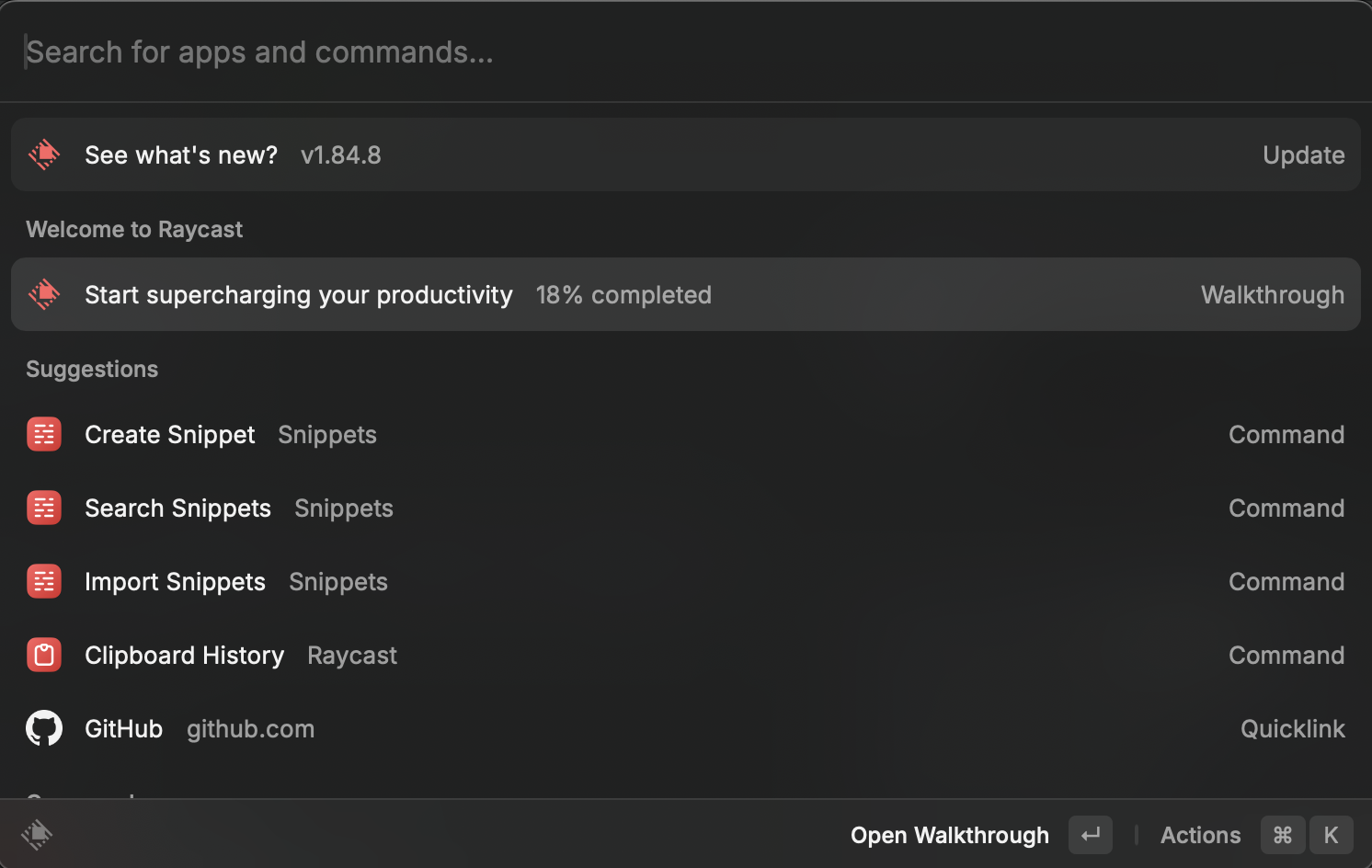The height and width of the screenshot is (868, 1372).
Task: Click the Search Snippets red icon
Action: tap(44, 508)
